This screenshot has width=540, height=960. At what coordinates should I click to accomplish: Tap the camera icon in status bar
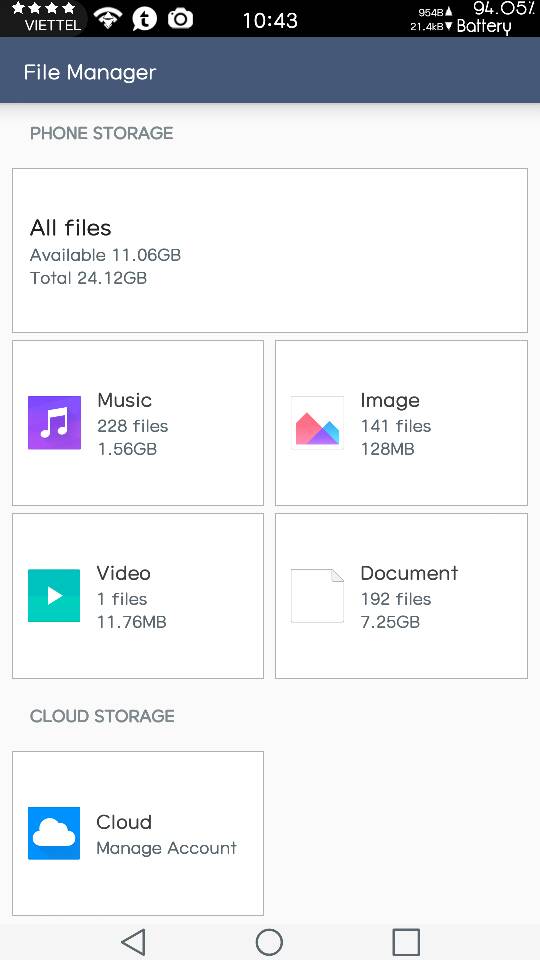pos(181,19)
